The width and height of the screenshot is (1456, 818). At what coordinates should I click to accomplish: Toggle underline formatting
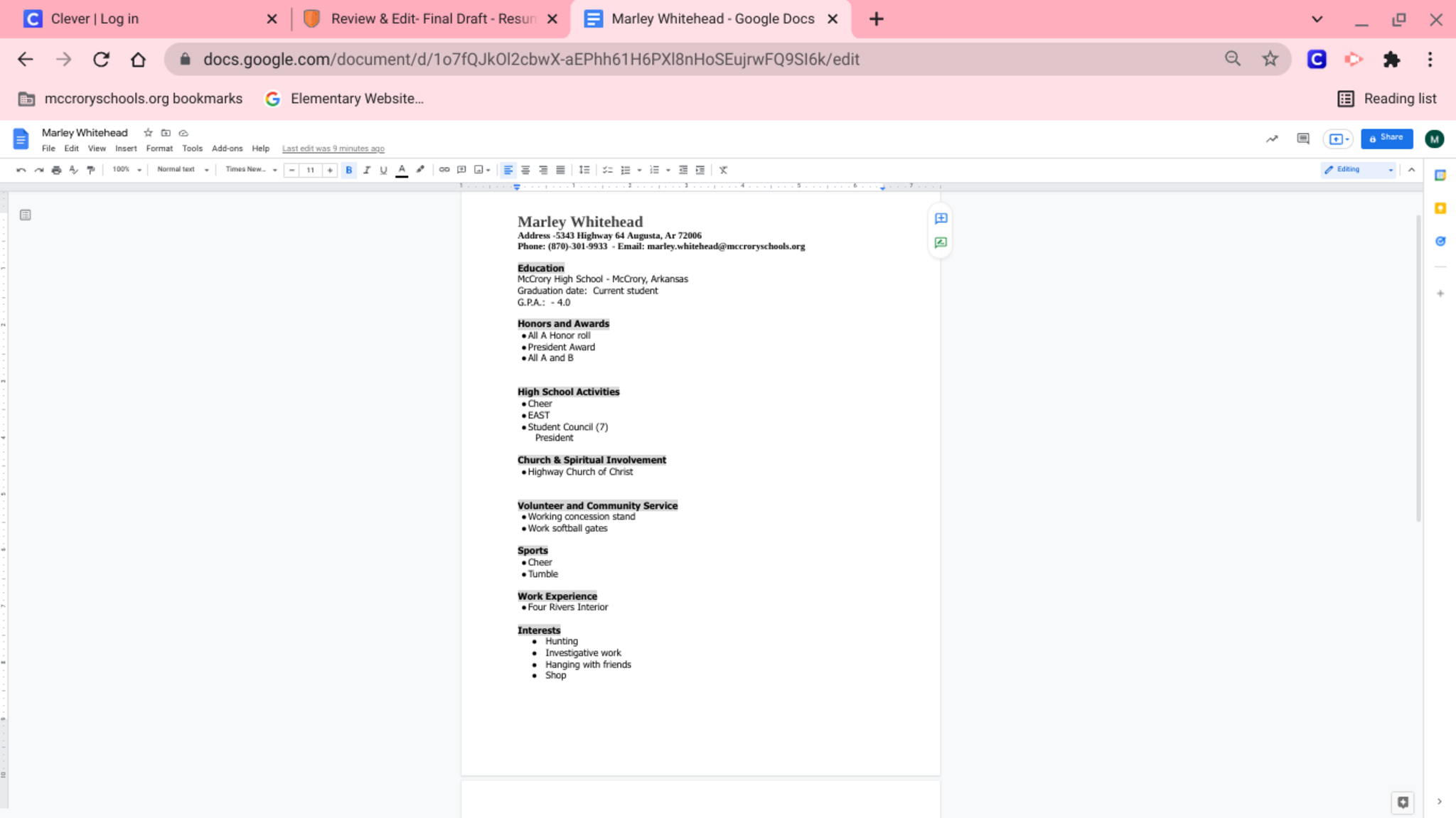coord(384,170)
